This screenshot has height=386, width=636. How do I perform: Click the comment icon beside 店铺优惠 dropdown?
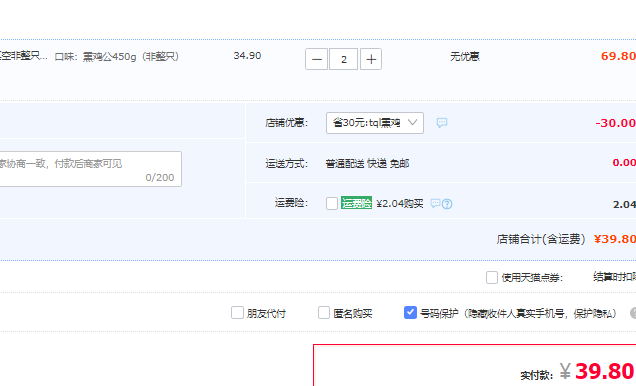[442, 122]
